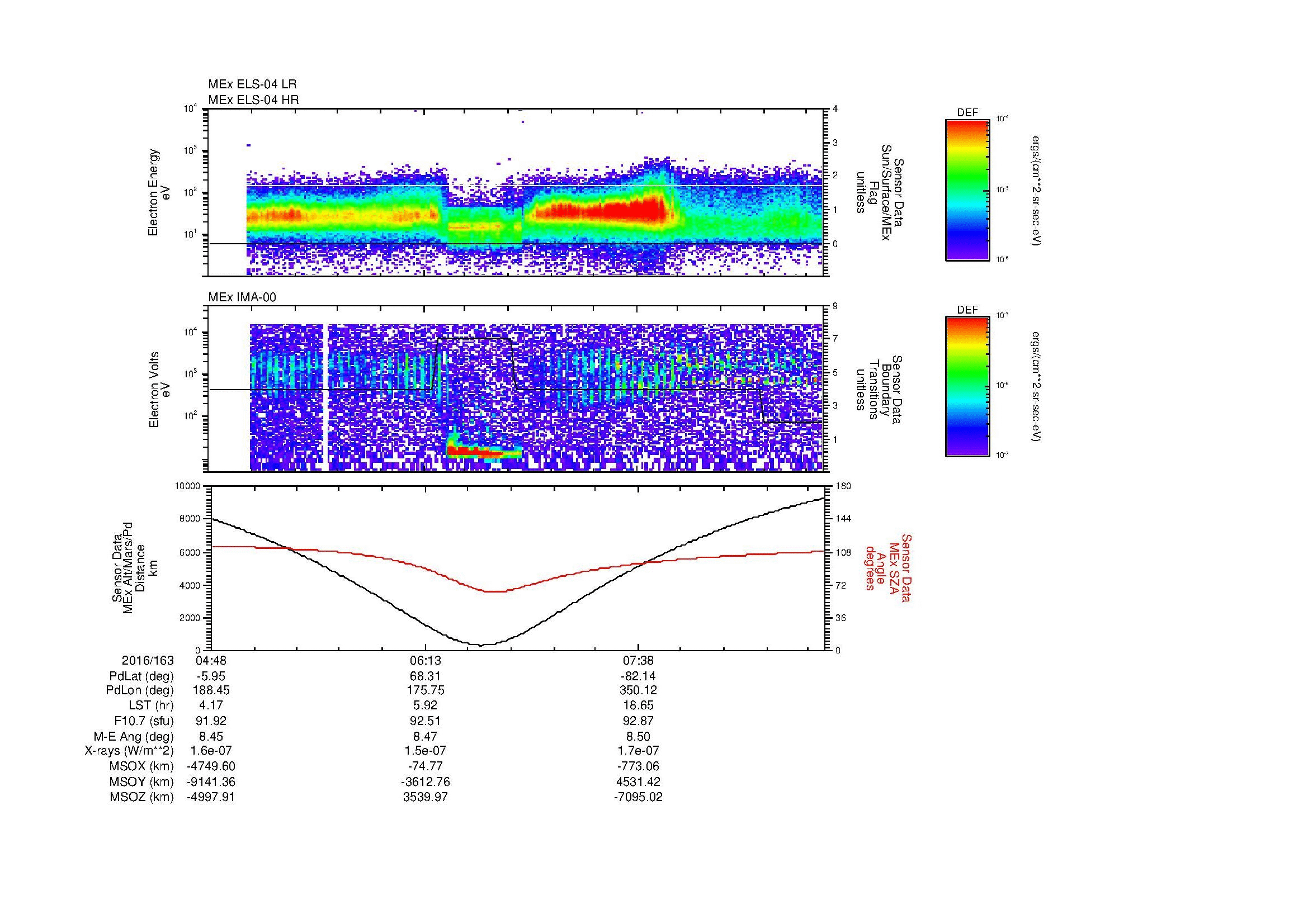
Task: Click the '180' tick on SZA axis
Action: [x=843, y=486]
